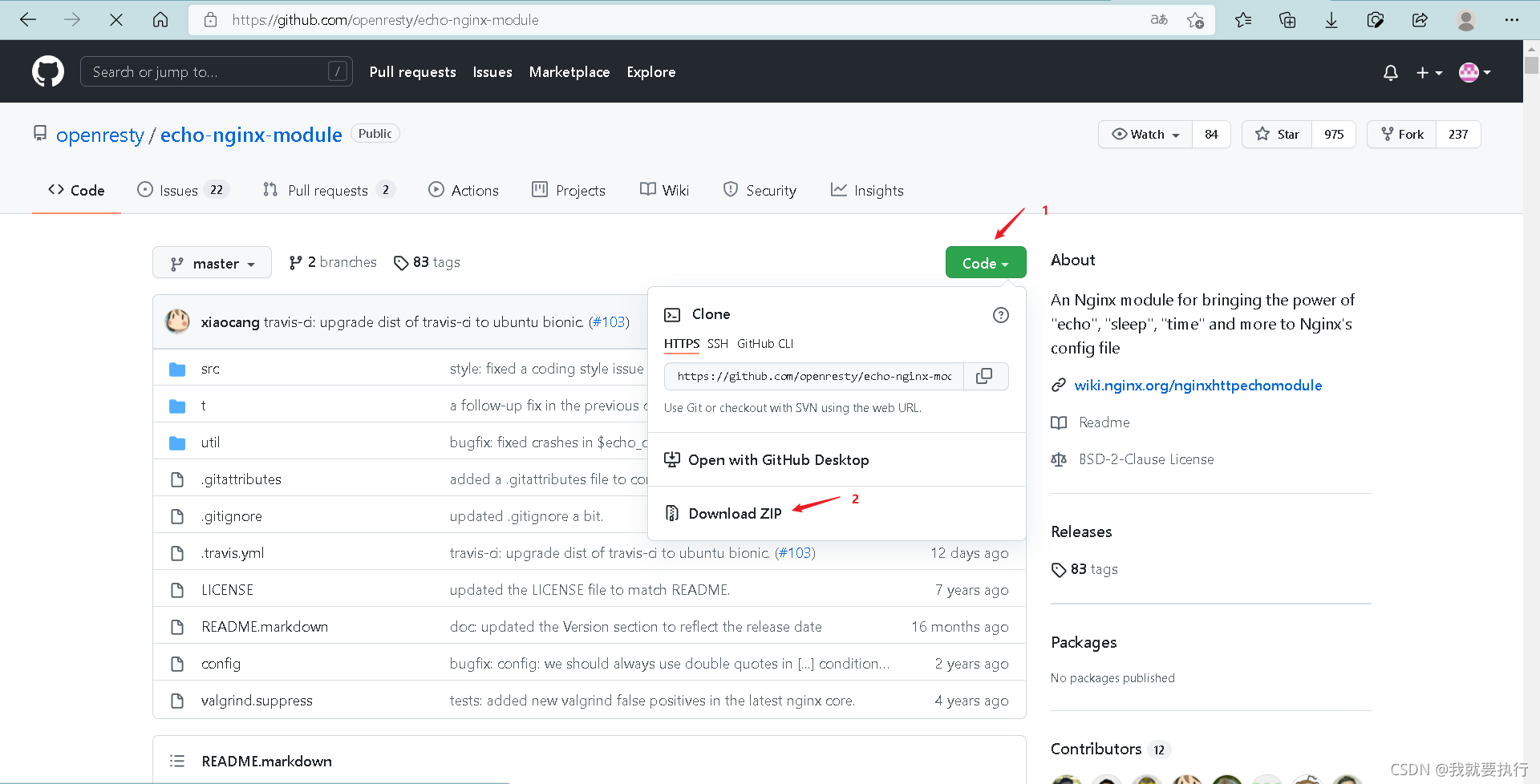
Task: Stop page loading with X button
Action: [116, 20]
